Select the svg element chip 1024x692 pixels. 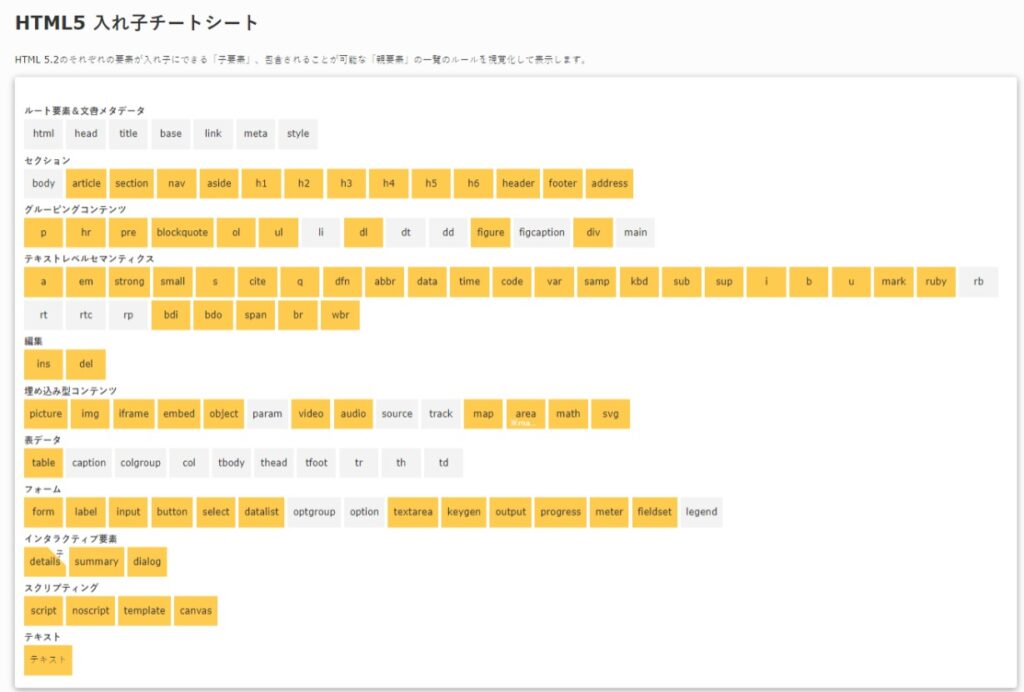612,413
